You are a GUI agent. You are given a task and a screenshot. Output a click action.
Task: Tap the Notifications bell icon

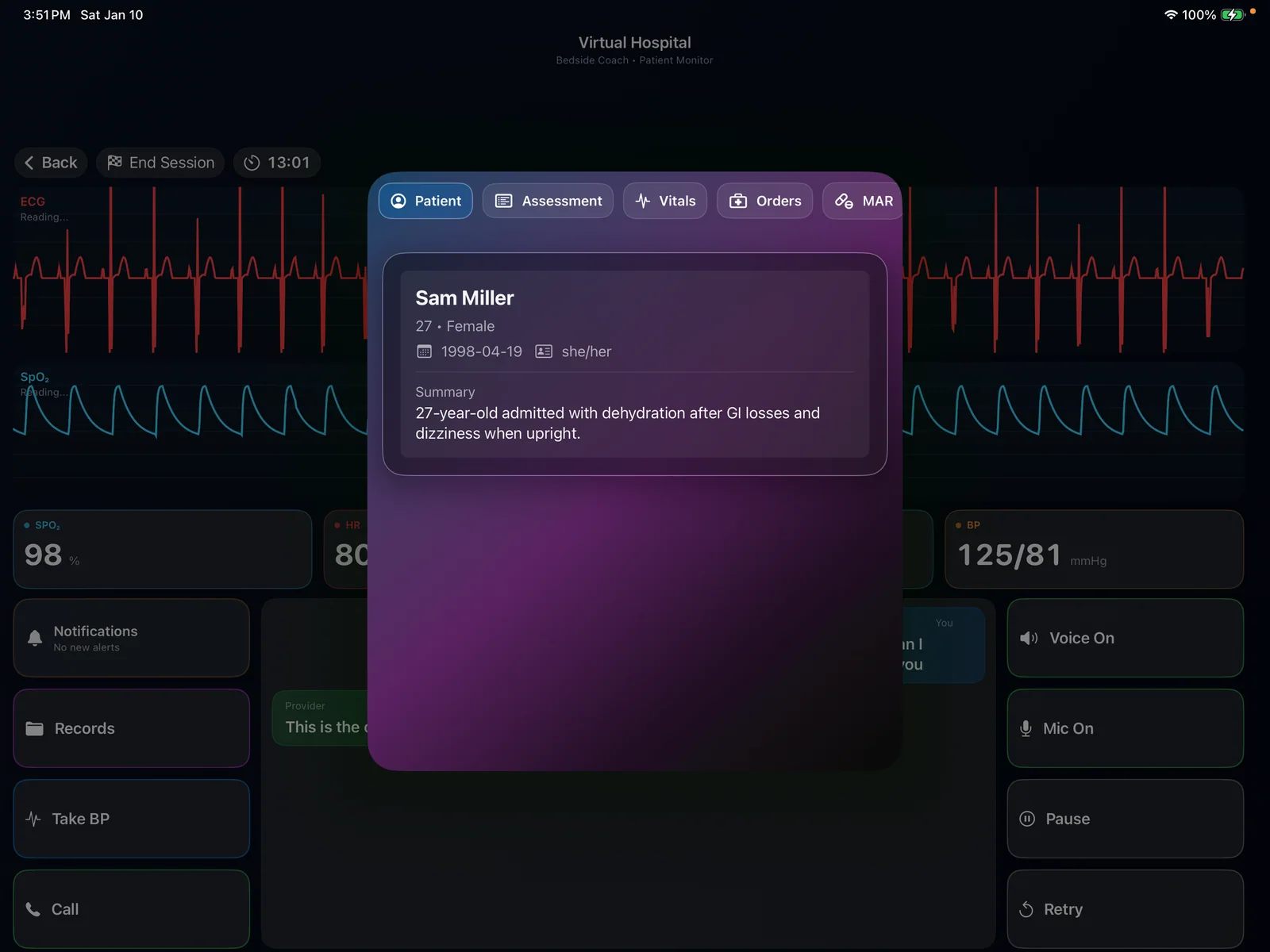35,638
